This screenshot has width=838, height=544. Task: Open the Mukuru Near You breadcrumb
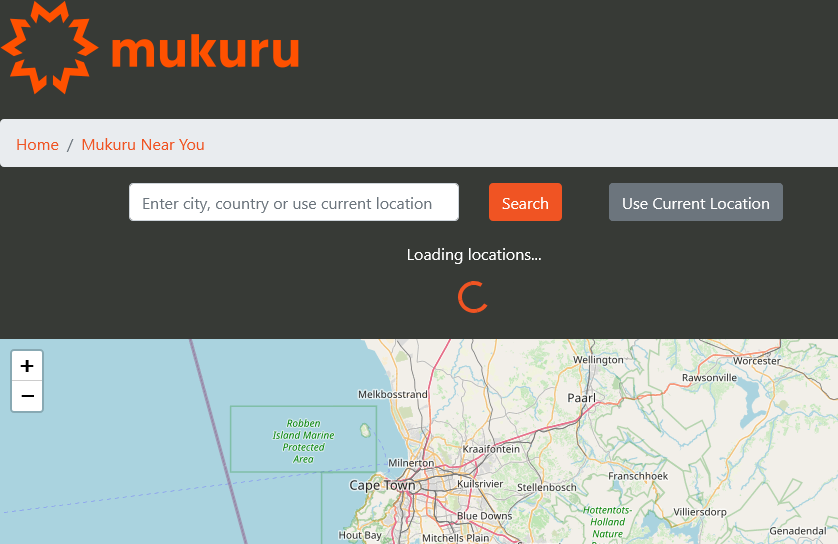(143, 145)
